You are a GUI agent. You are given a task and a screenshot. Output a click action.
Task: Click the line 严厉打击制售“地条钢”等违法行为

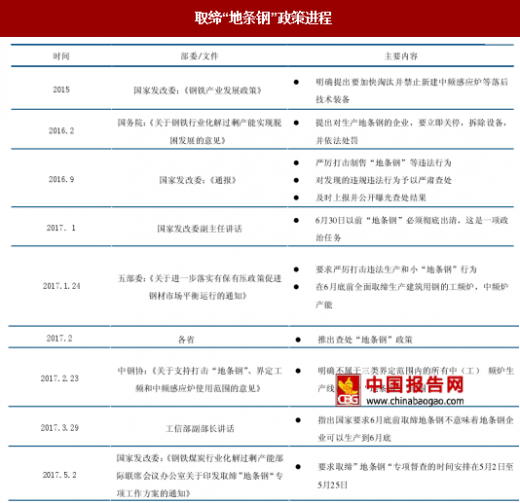click(383, 163)
